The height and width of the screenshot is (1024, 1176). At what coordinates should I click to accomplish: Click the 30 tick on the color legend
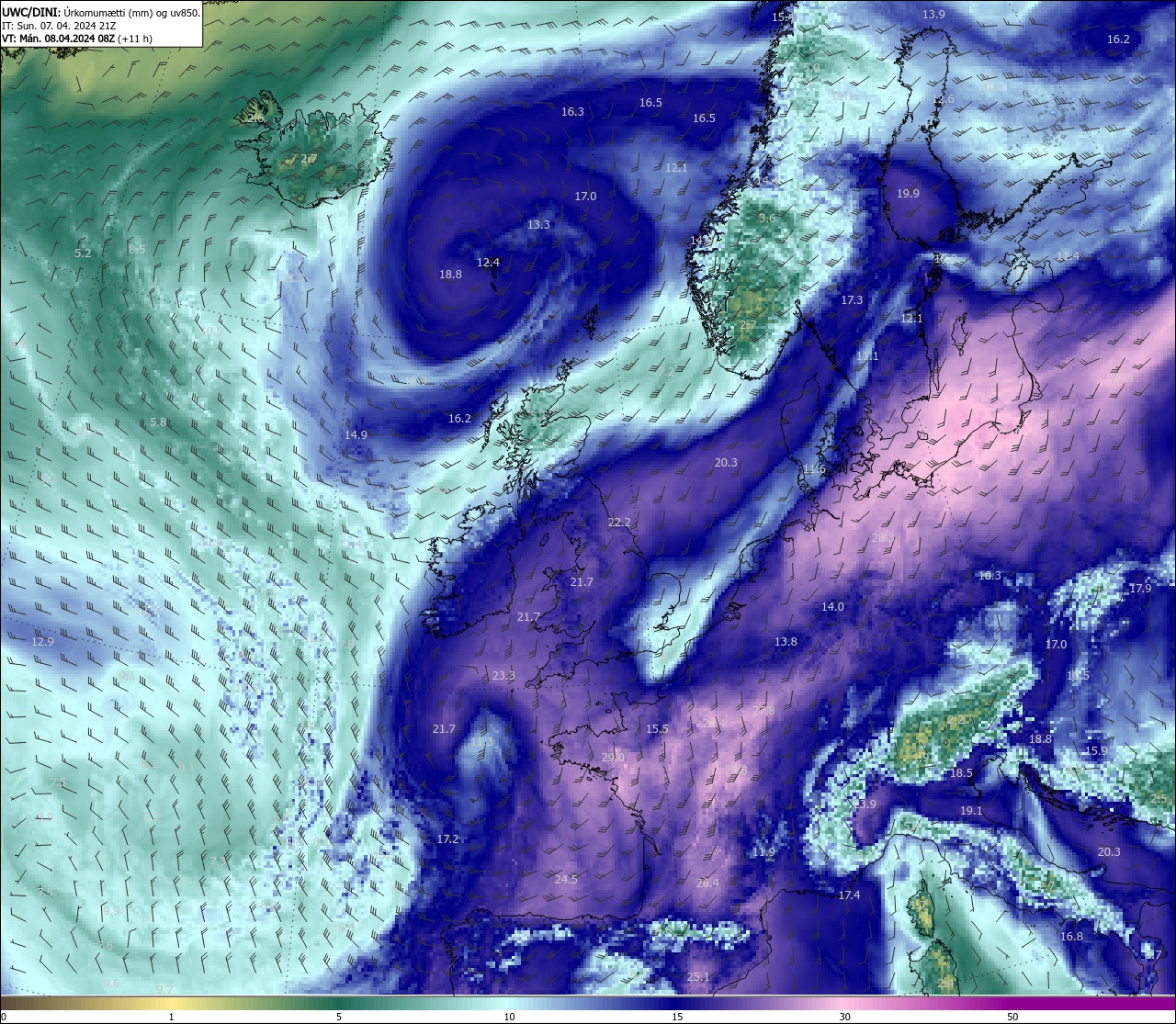(x=844, y=1017)
